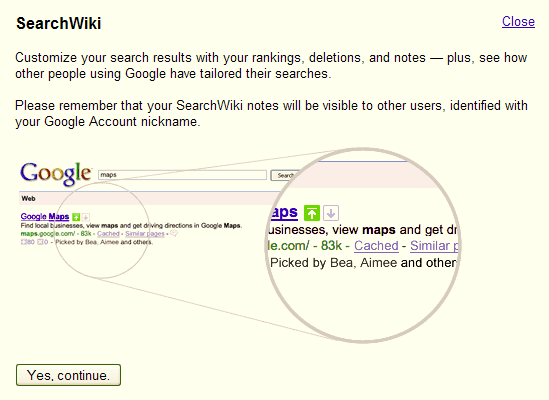Image resolution: width=549 pixels, height=400 pixels.
Task: Click the small green promote icon beside Google Maps
Action: pos(76,217)
